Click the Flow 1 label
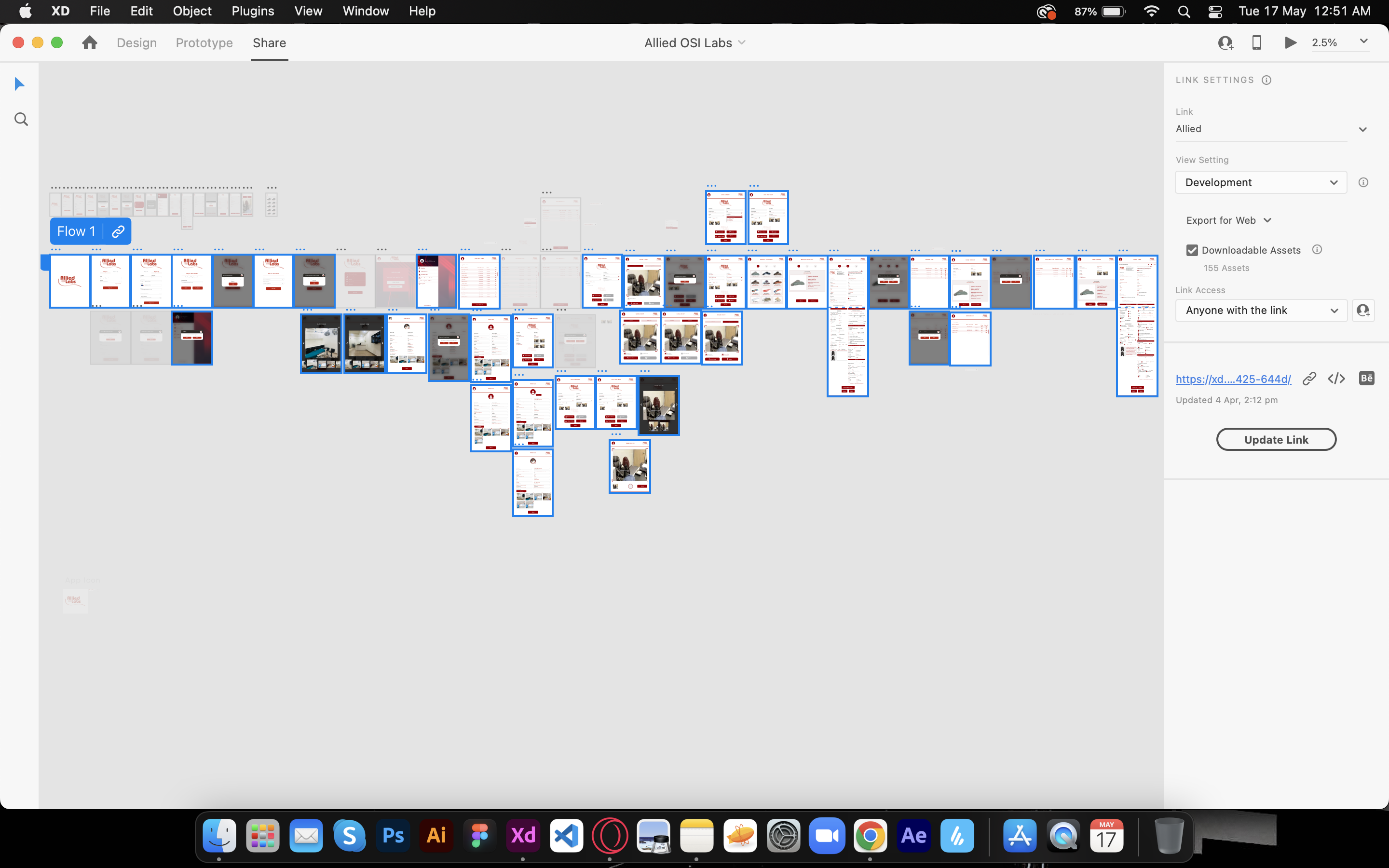This screenshot has height=868, width=1389. click(x=76, y=231)
